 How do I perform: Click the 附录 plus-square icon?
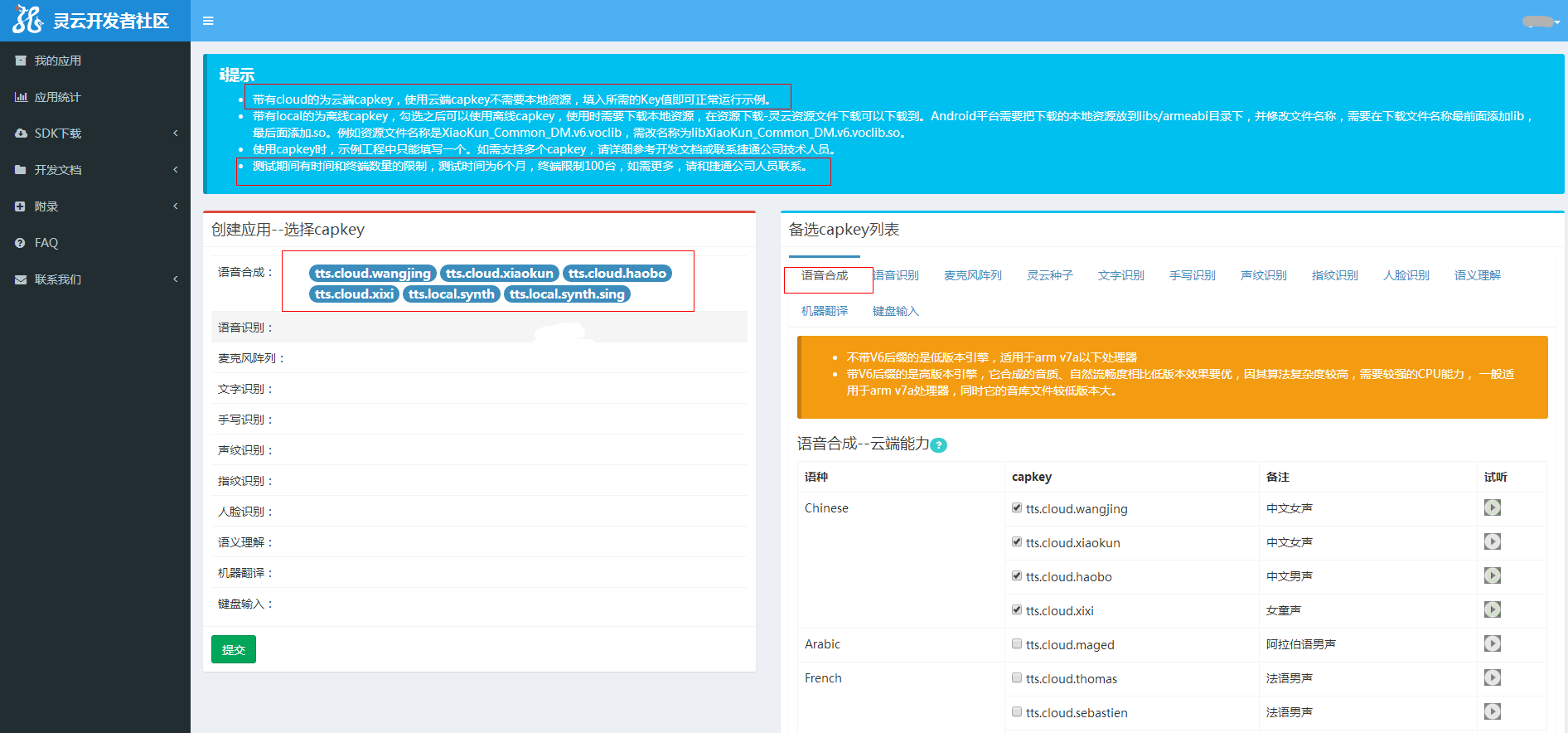coord(20,206)
